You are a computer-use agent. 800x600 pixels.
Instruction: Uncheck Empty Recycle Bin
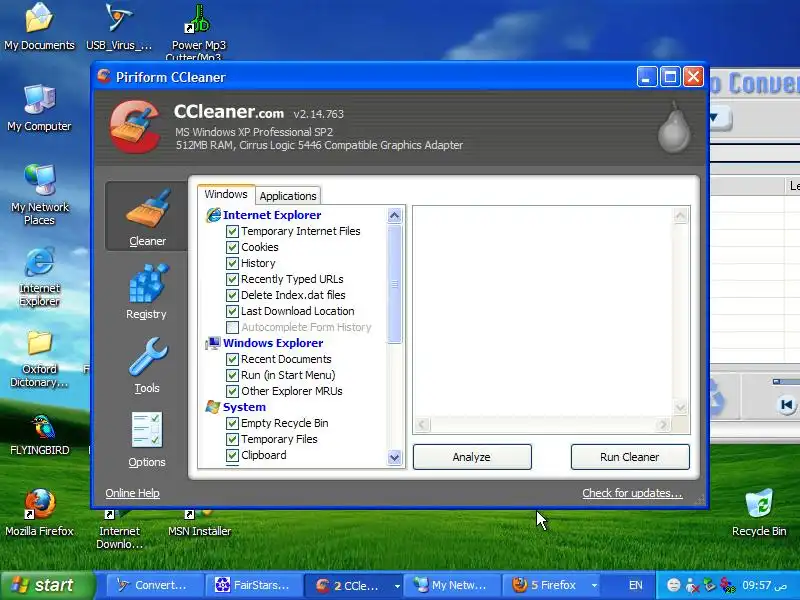232,423
